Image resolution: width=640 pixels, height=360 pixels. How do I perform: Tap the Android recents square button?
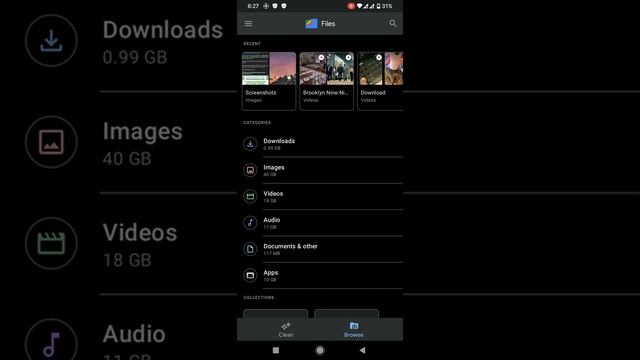(276, 350)
